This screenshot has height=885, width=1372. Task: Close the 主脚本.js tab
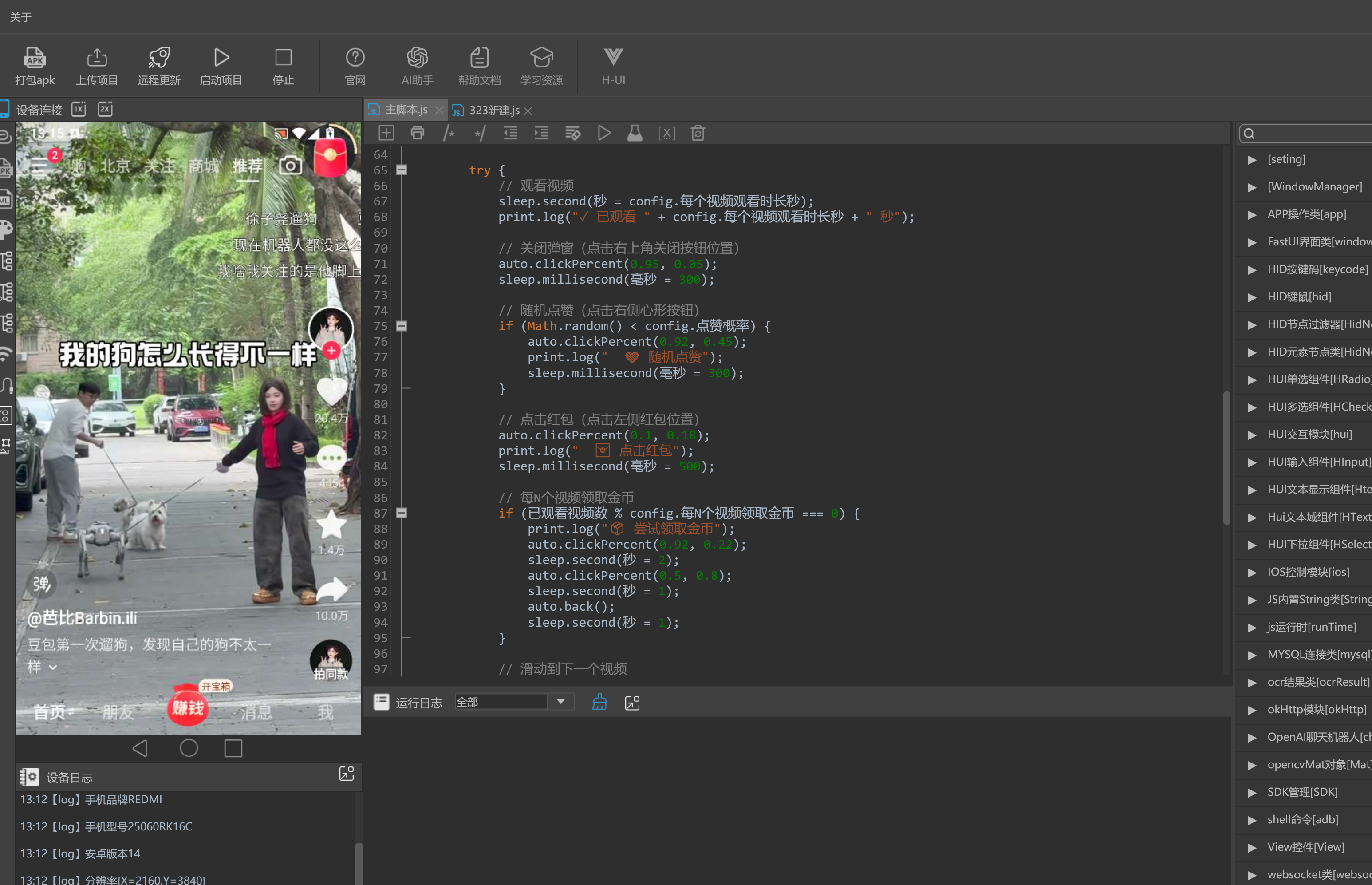[440, 111]
